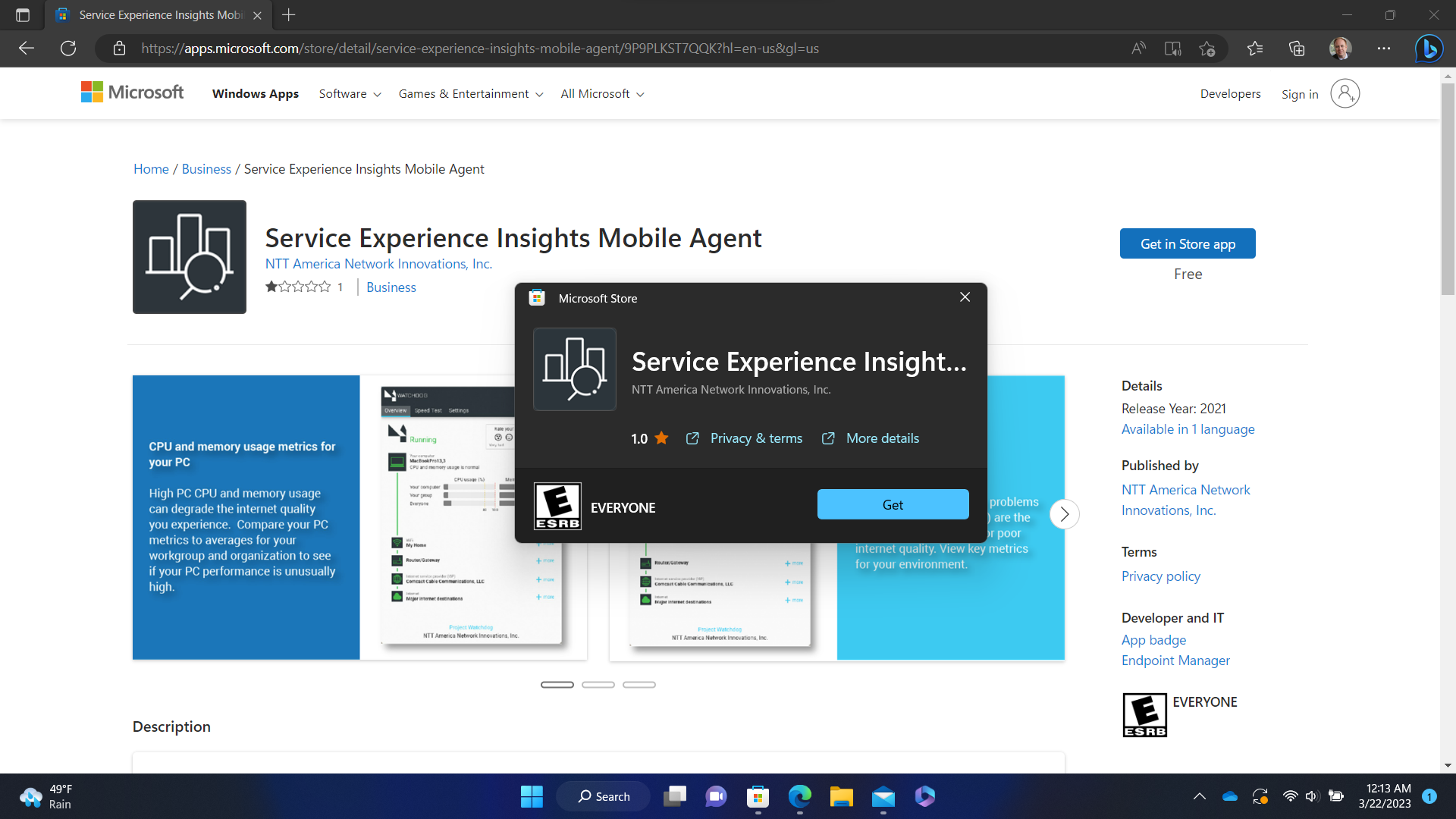Click the ESRB Everyone rating badge in sidebar
1456x819 pixels.
pos(1144,715)
